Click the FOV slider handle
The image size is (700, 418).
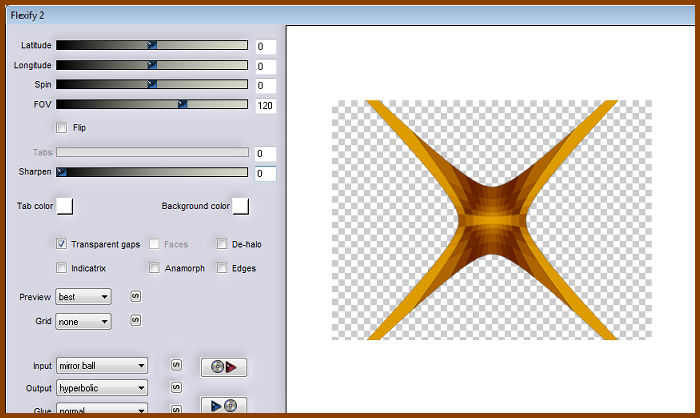point(182,104)
